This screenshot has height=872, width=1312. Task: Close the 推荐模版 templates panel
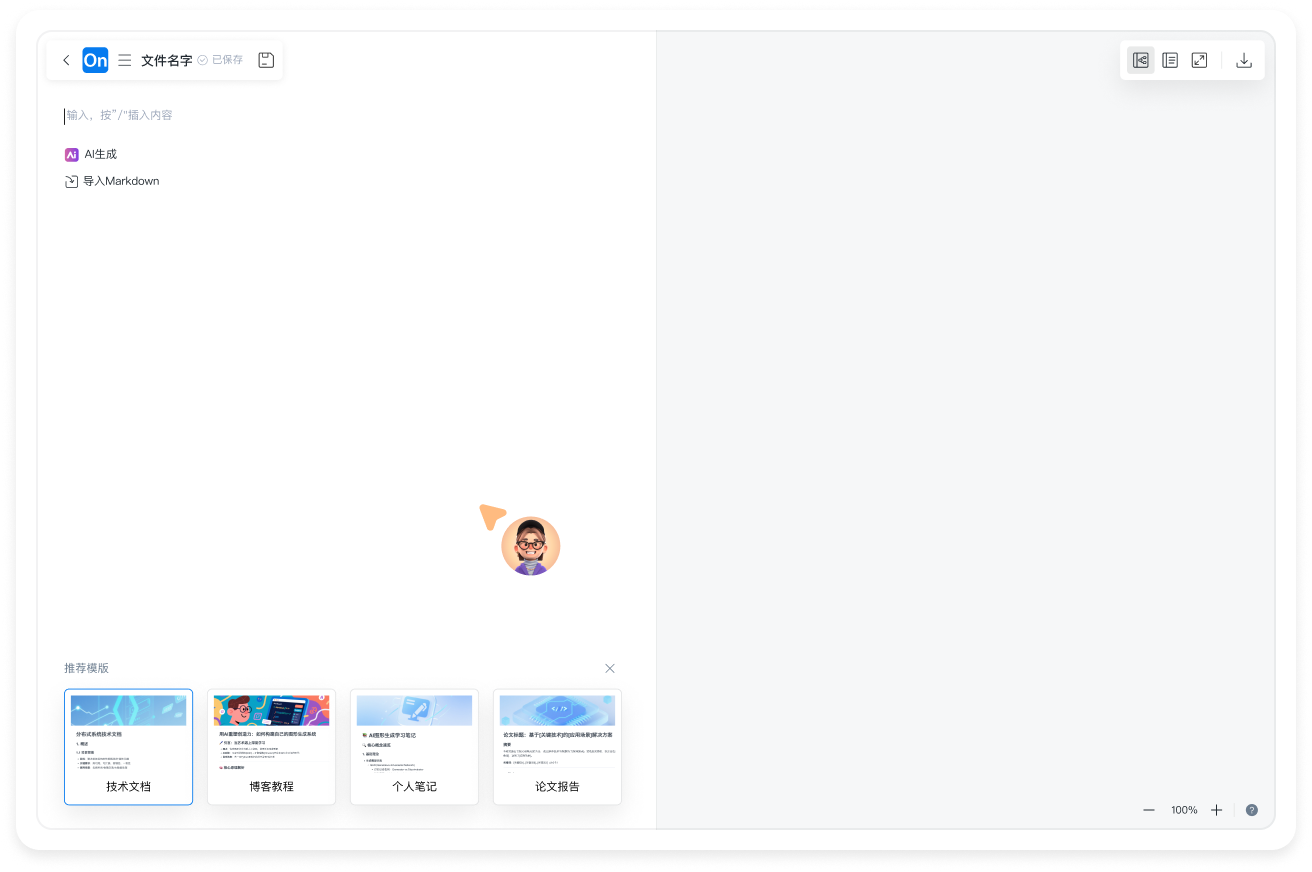tap(610, 668)
